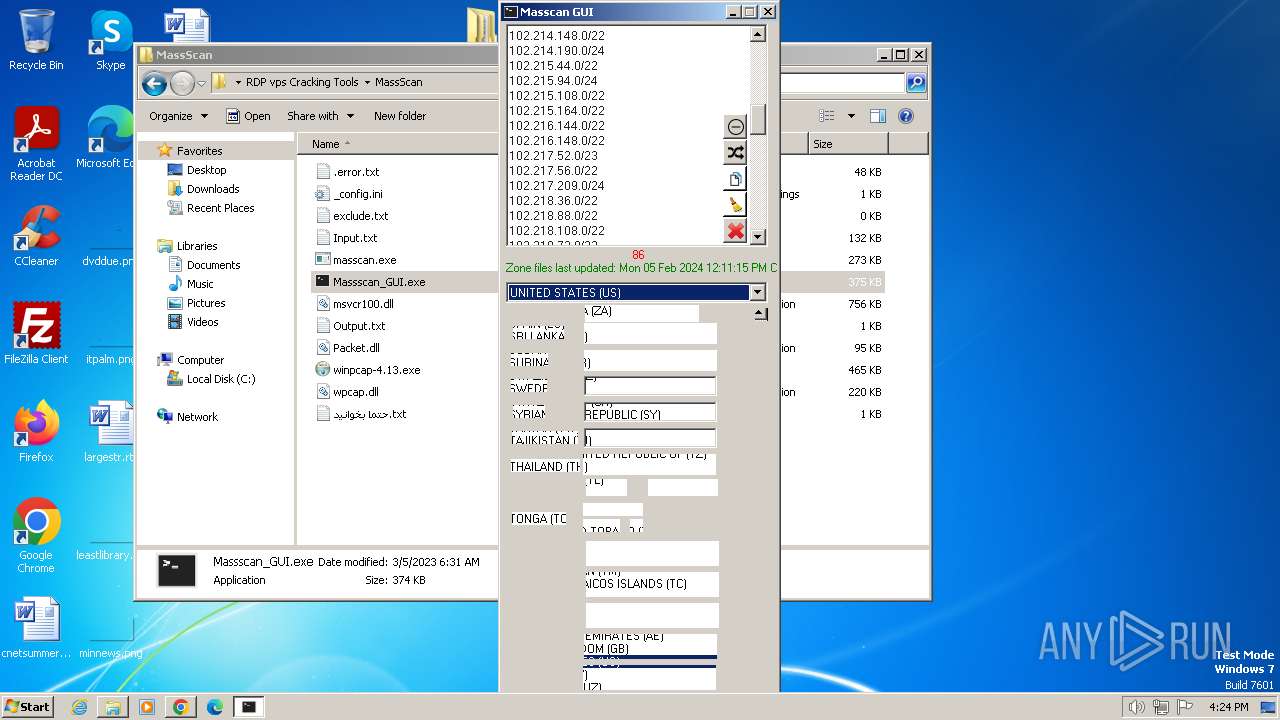Click the MassScan breadcrumb segment

pos(399,83)
